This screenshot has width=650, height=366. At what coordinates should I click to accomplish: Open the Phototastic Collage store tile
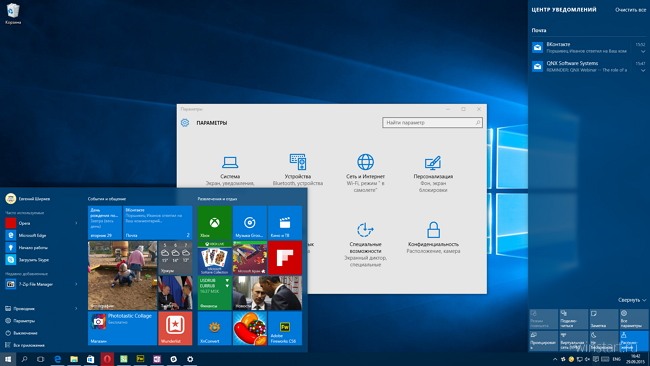122,328
